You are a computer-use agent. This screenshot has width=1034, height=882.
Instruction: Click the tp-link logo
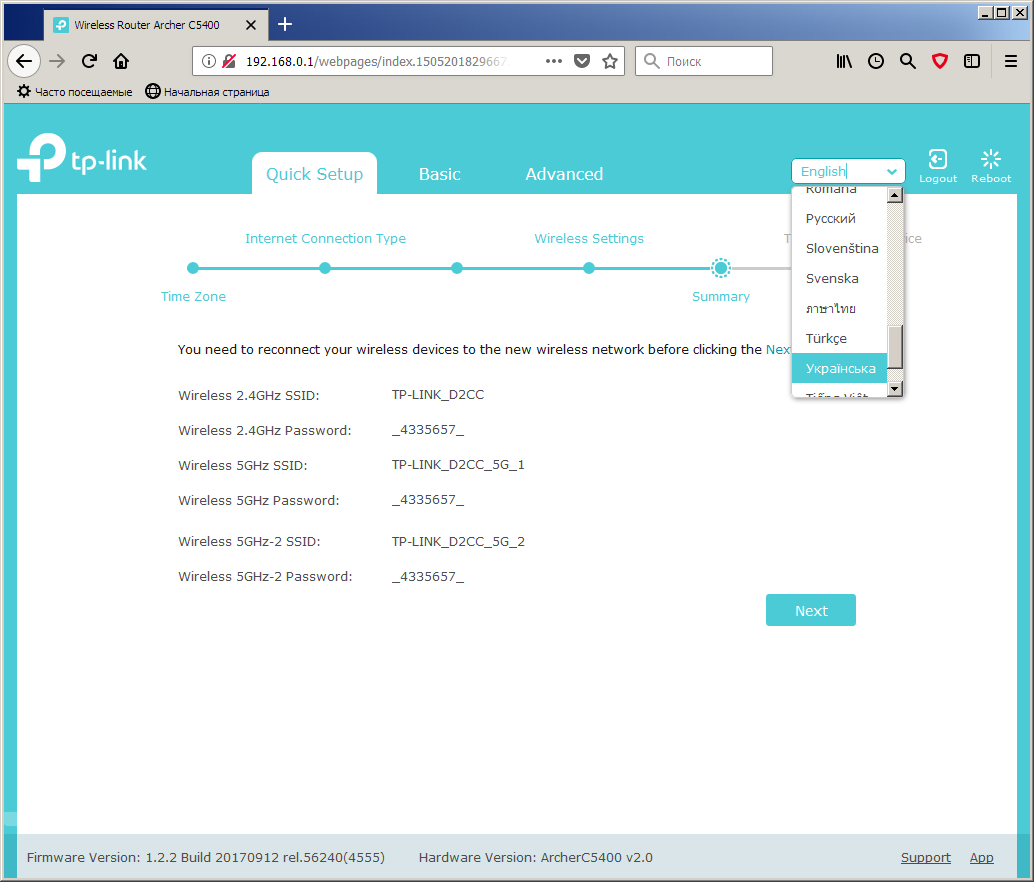82,158
